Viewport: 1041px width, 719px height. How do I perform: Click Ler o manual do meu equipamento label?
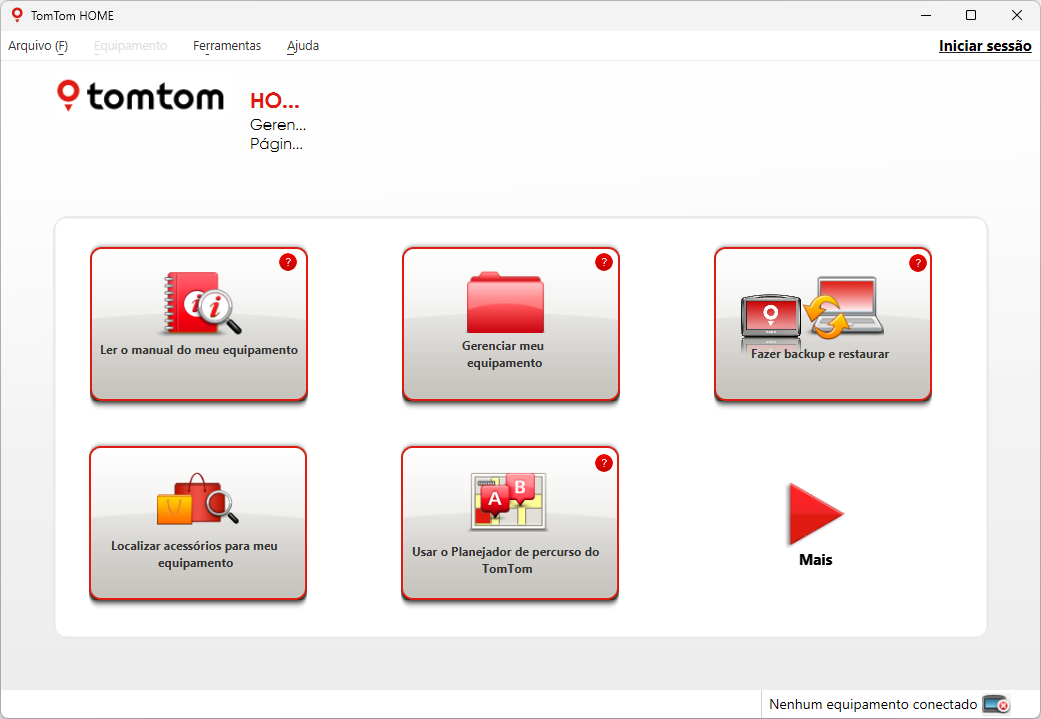[x=199, y=350]
